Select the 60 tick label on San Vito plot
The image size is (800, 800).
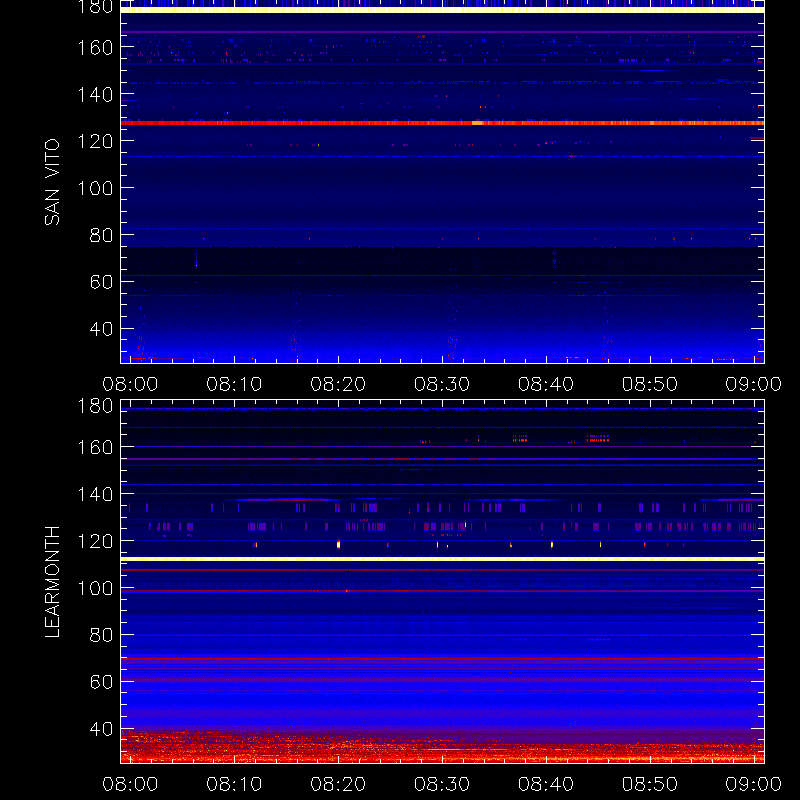pos(101,282)
